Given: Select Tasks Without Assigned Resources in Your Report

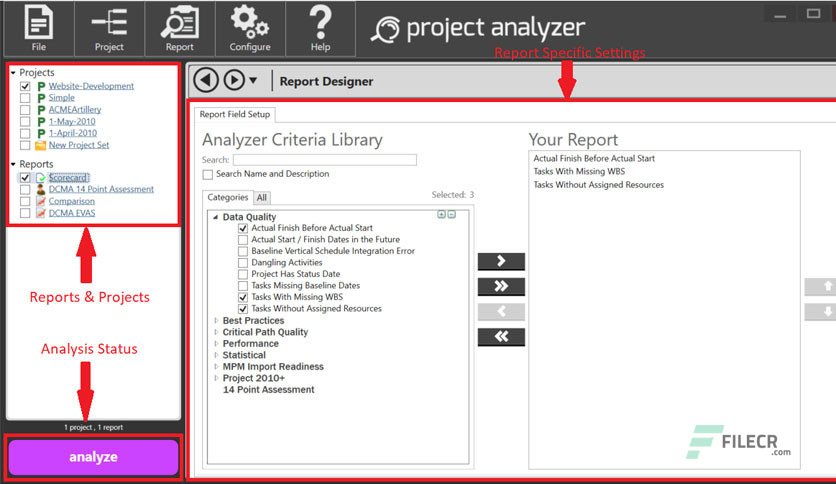Looking at the screenshot, I should (x=598, y=185).
